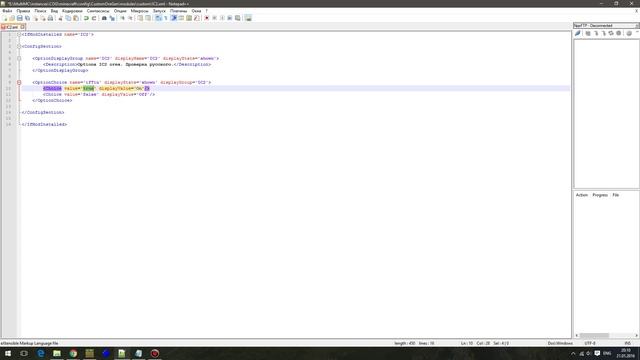Click the Find binoculars toolbar icon
640x360 pixels.
[x=104, y=18]
